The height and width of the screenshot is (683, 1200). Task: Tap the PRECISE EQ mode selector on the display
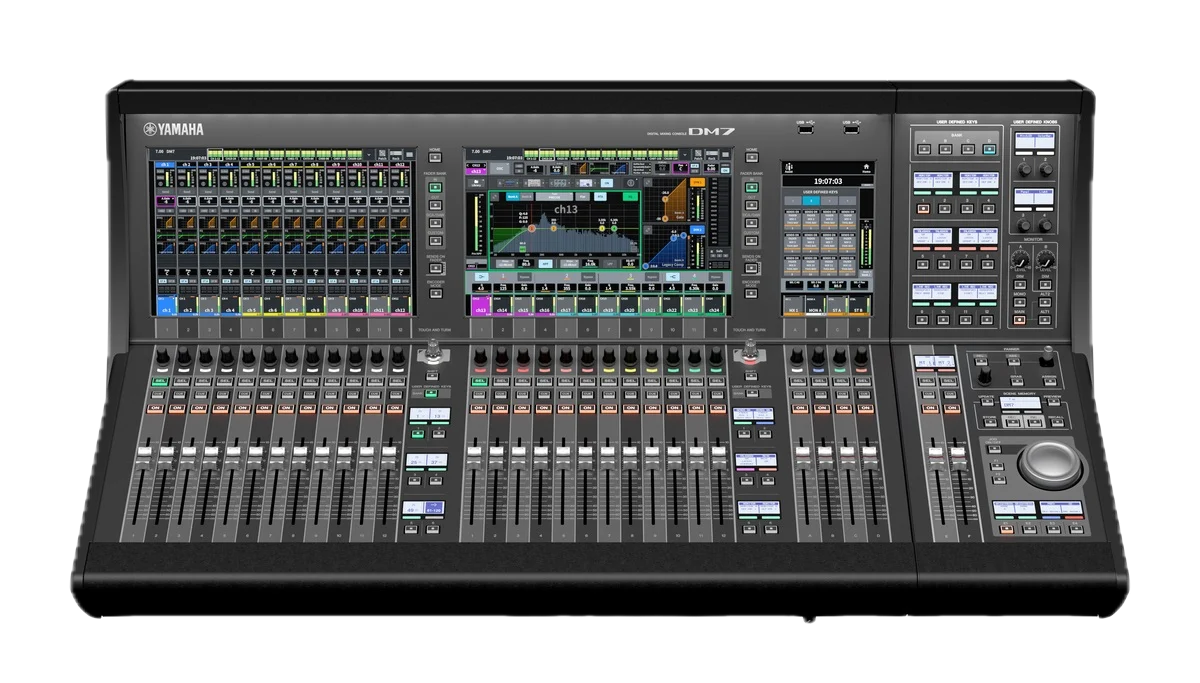(556, 196)
